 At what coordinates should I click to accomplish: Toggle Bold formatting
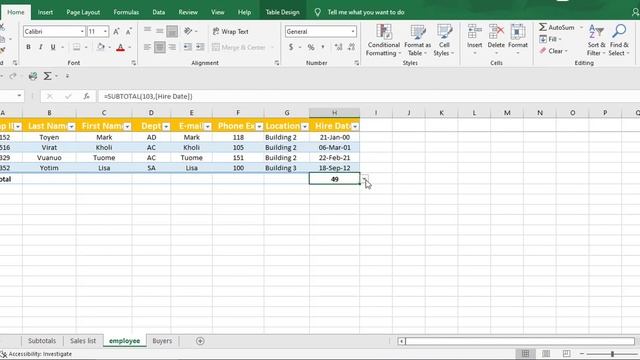[28, 47]
